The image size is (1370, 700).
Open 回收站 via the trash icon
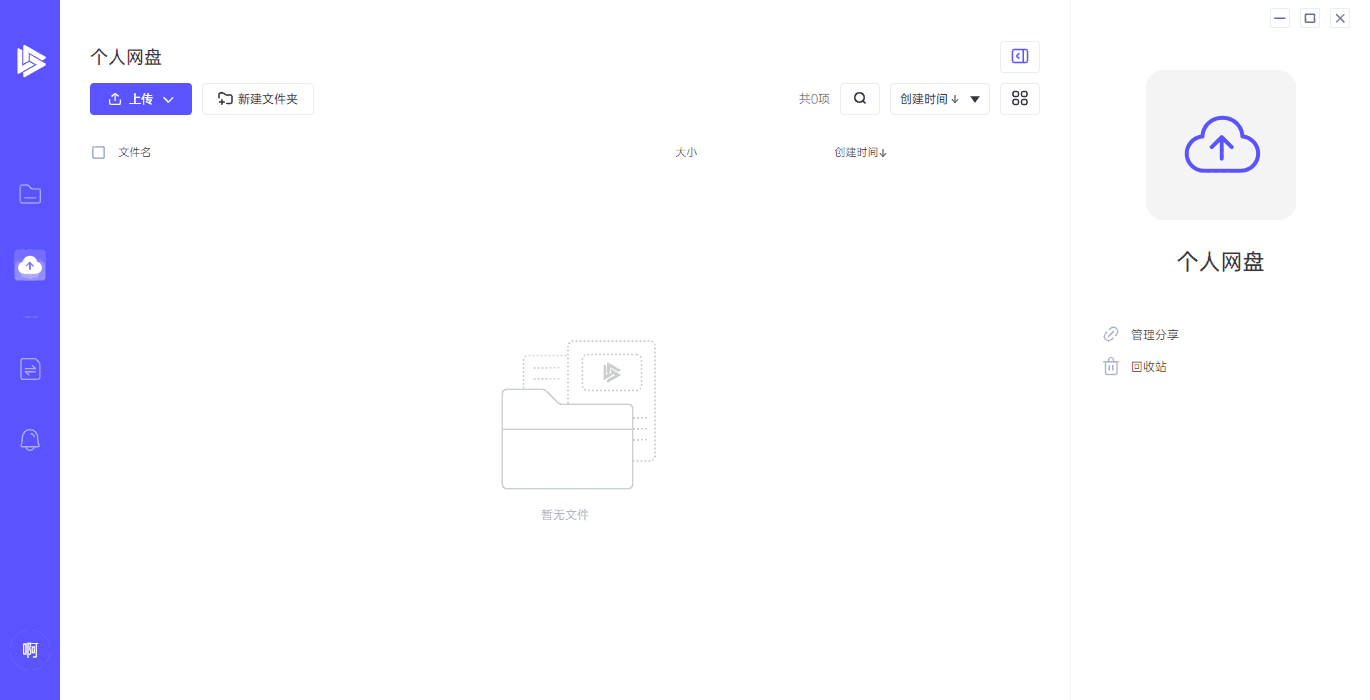click(x=1110, y=366)
